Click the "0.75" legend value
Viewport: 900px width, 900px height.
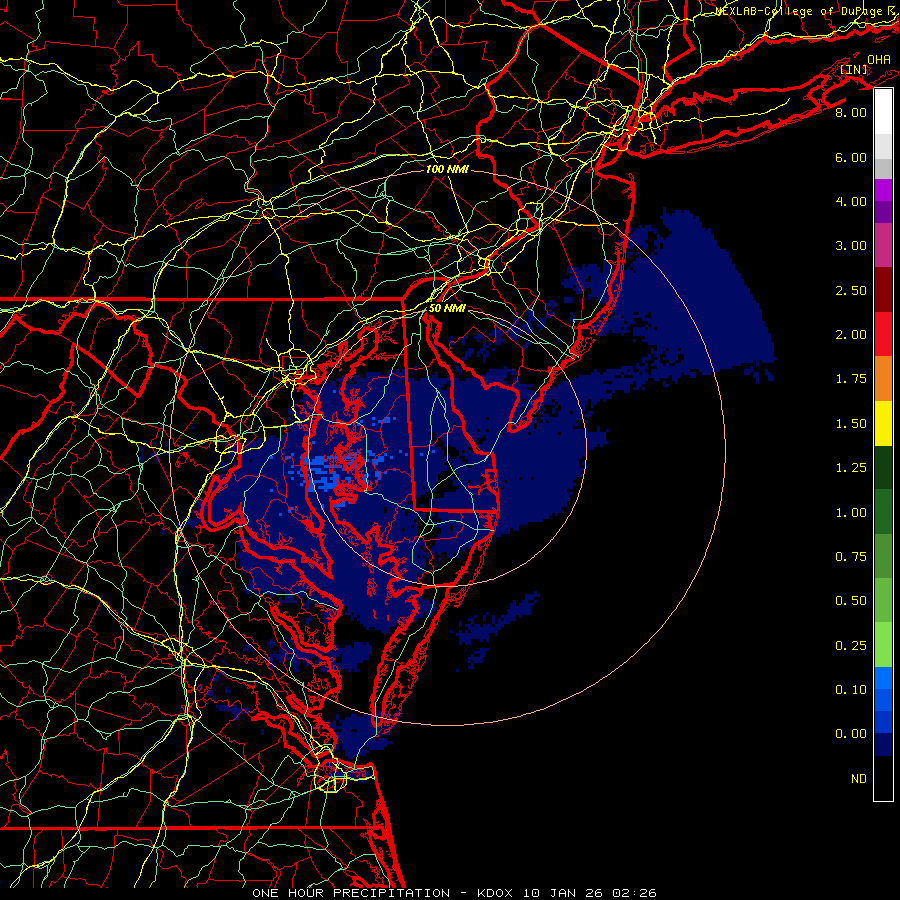tap(851, 557)
